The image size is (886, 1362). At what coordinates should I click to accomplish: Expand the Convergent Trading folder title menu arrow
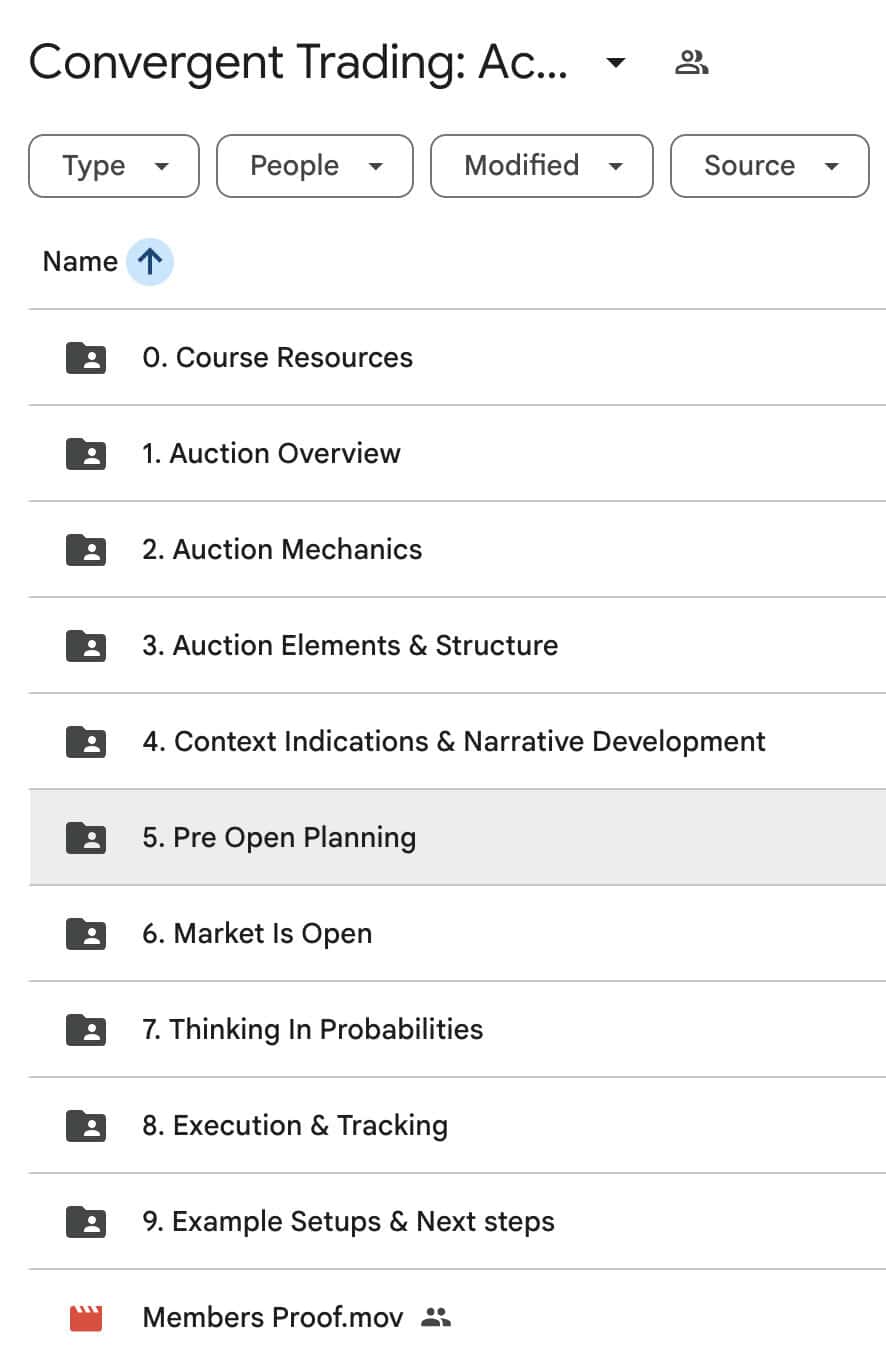(616, 64)
